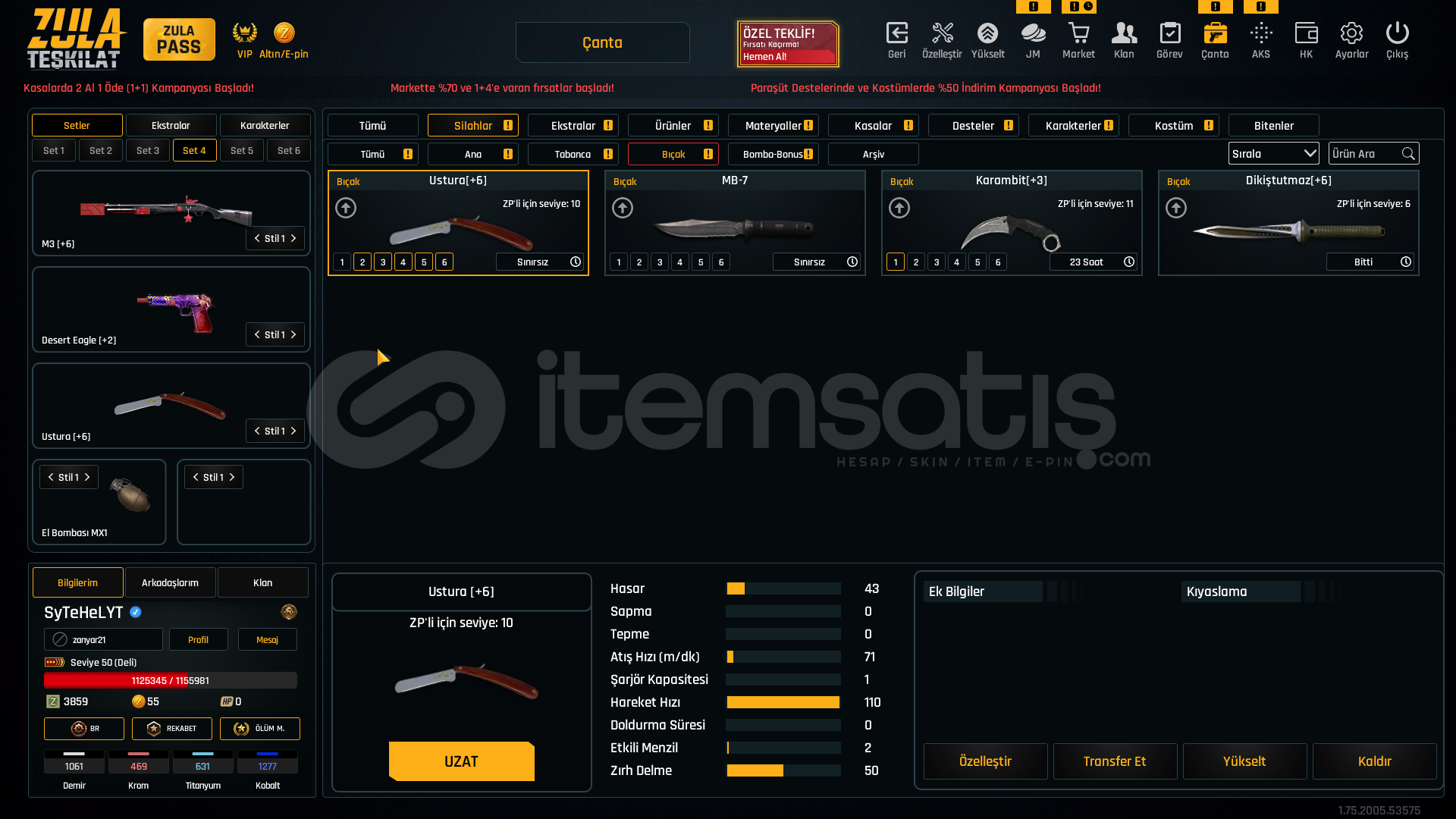Next style arrow for Ustura [+6] set slot
1456x819 pixels.
[x=293, y=431]
